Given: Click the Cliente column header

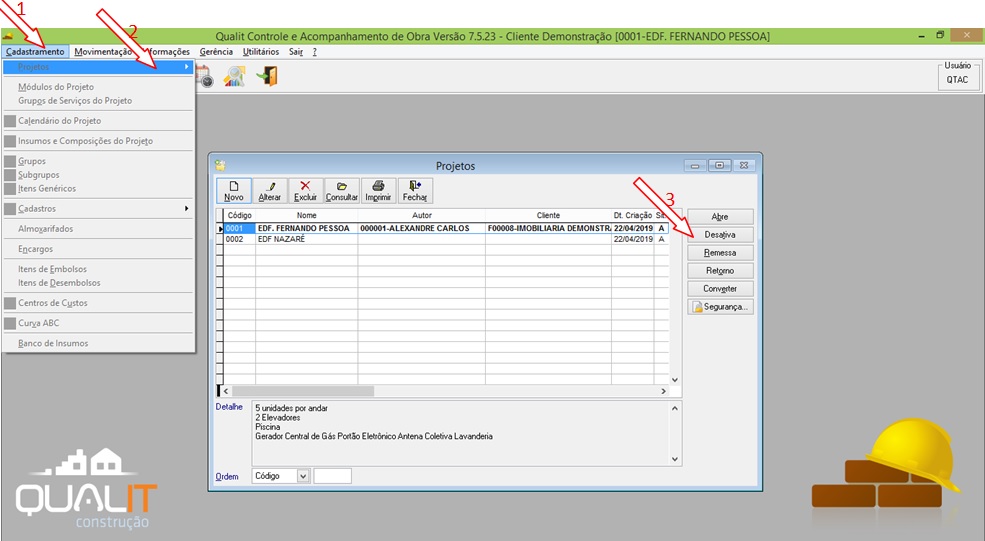Looking at the screenshot, I should (548, 216).
